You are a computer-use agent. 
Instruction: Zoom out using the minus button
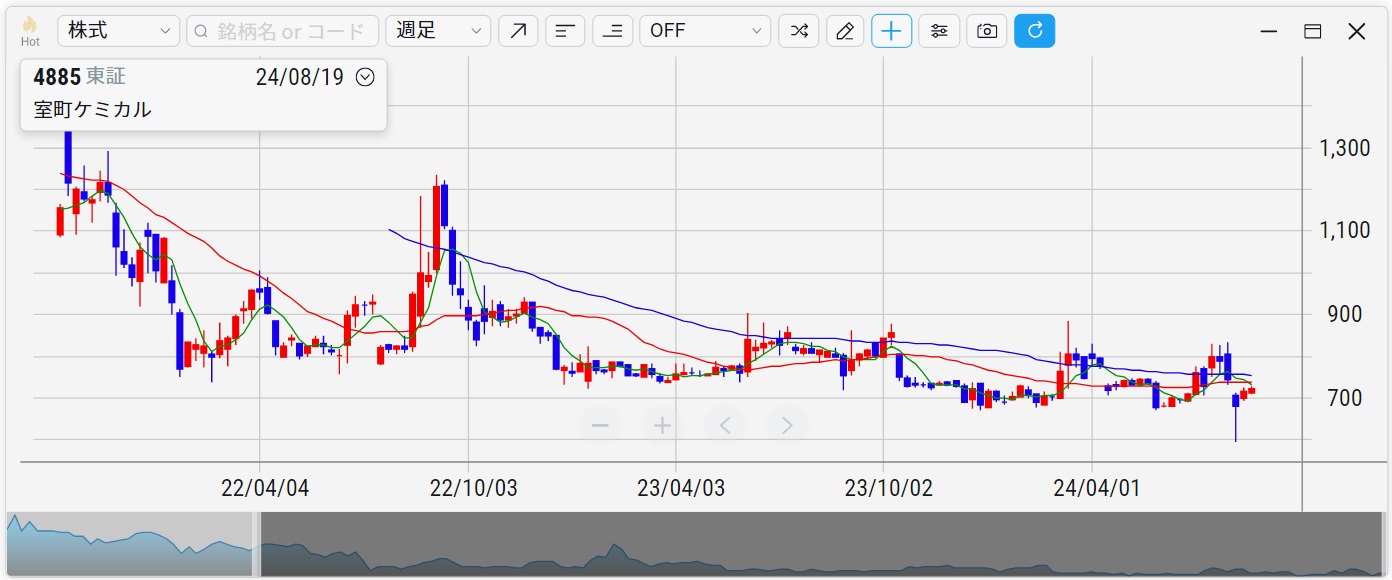pyautogui.click(x=600, y=426)
